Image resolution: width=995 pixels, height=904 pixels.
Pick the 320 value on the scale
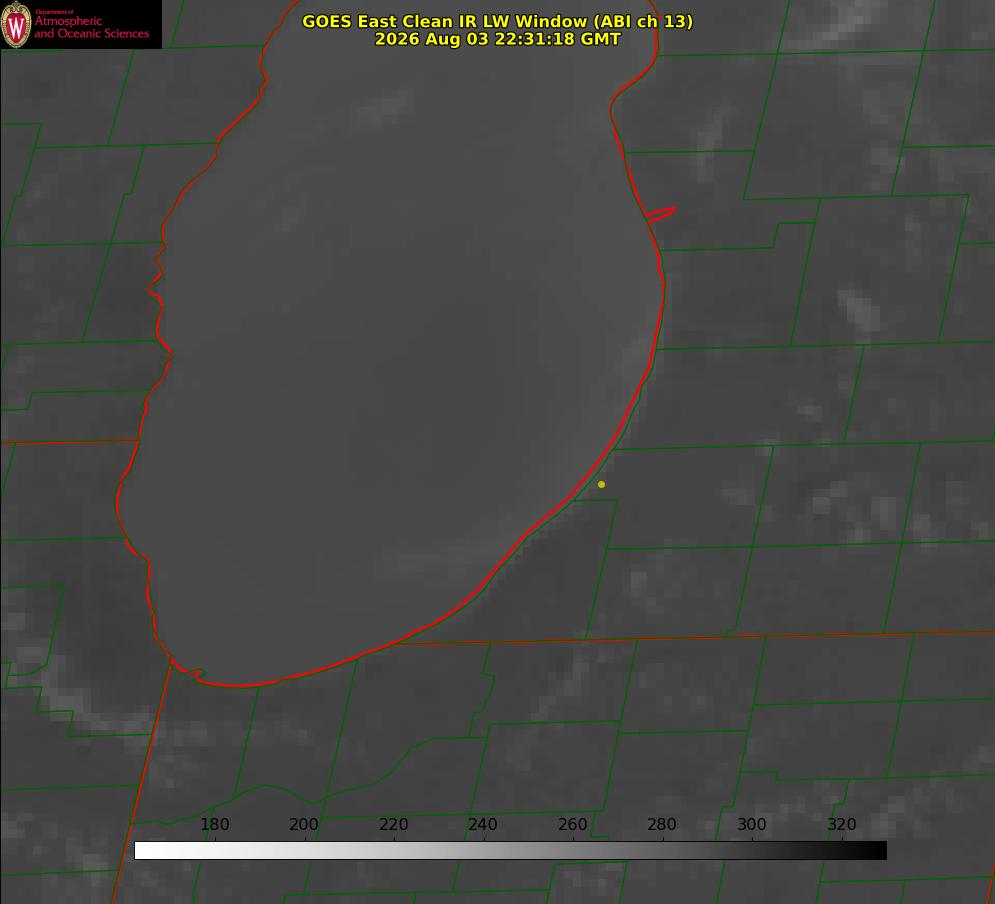point(842,824)
